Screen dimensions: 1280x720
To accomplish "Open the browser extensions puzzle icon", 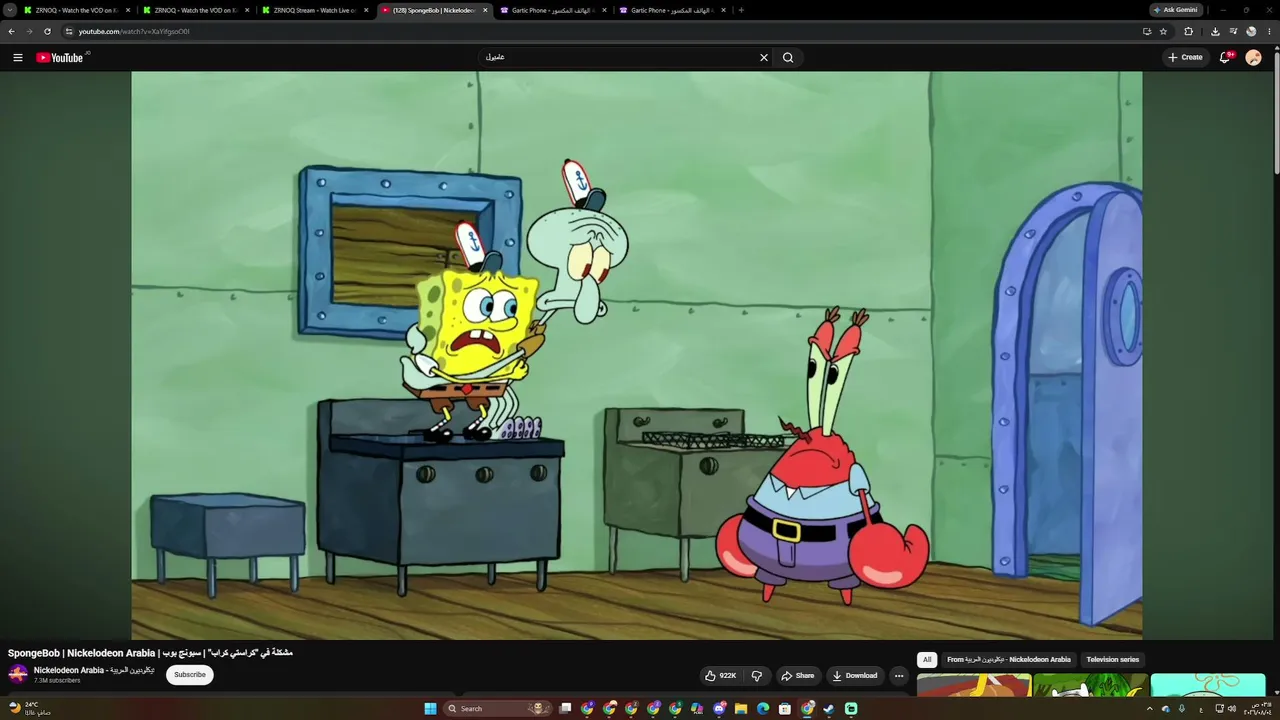I will click(1189, 31).
